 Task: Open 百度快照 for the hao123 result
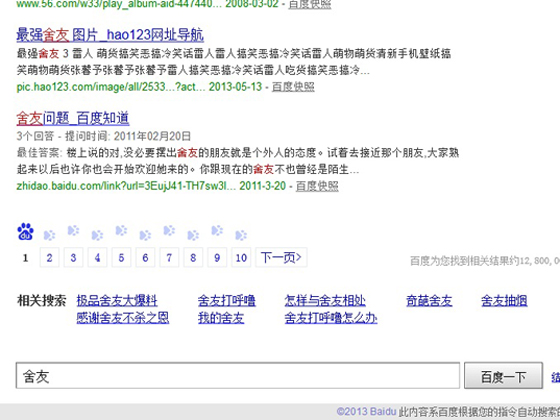(293, 87)
